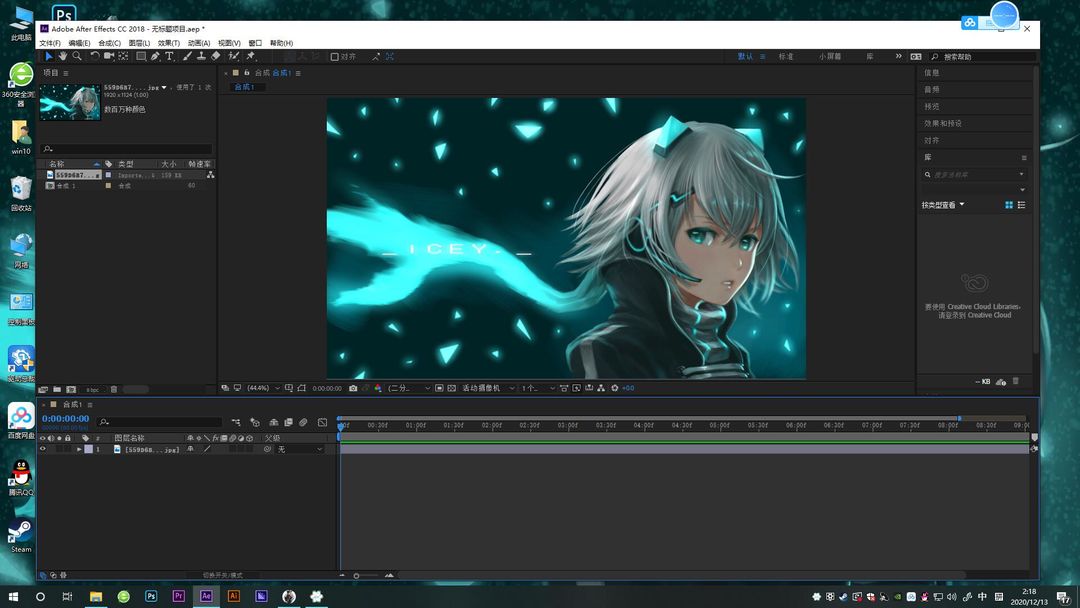Toggle motion blur for timeline layers
The image size is (1080, 608).
click(x=303, y=422)
